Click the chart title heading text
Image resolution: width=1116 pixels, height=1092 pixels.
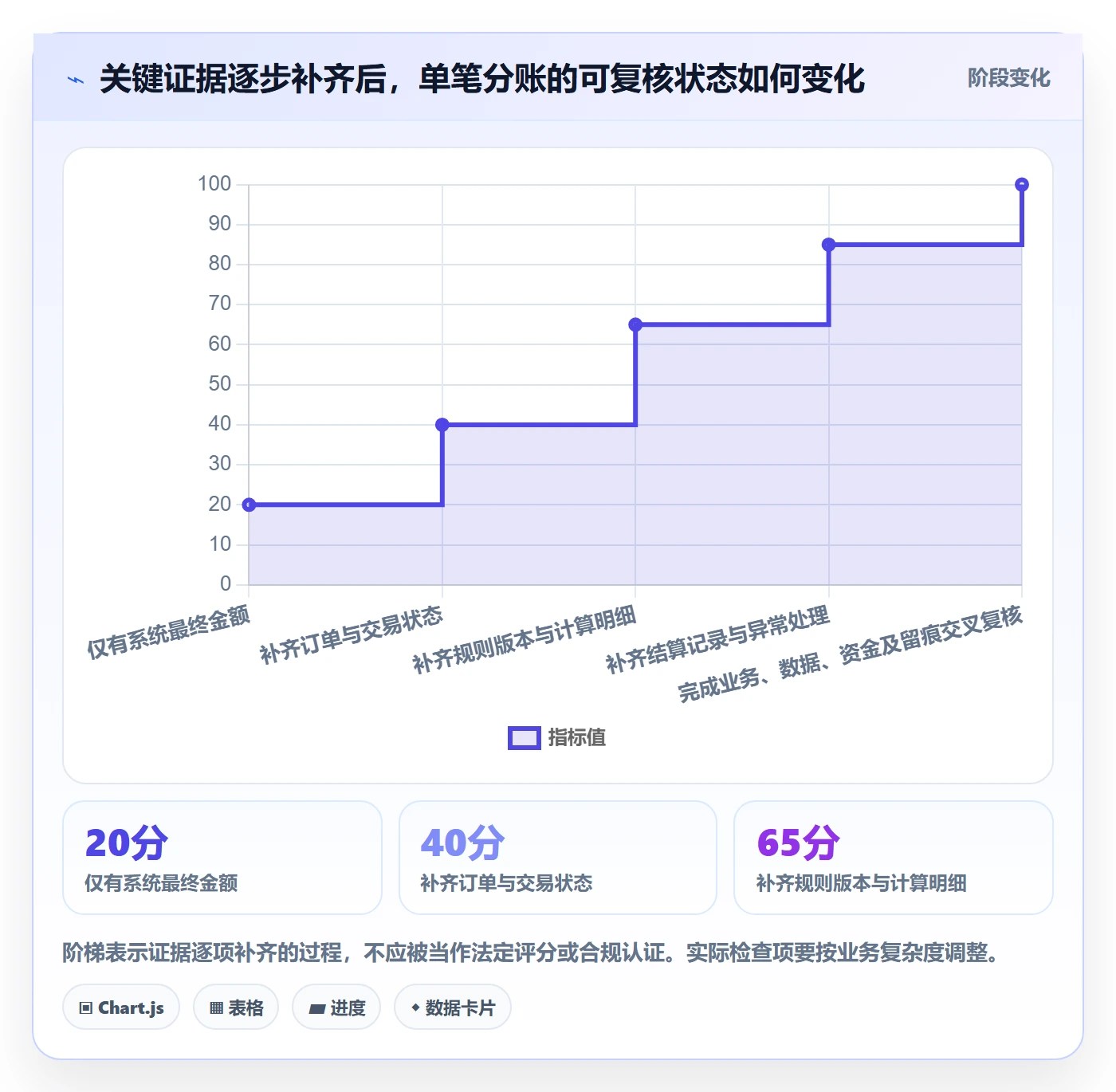click(482, 79)
